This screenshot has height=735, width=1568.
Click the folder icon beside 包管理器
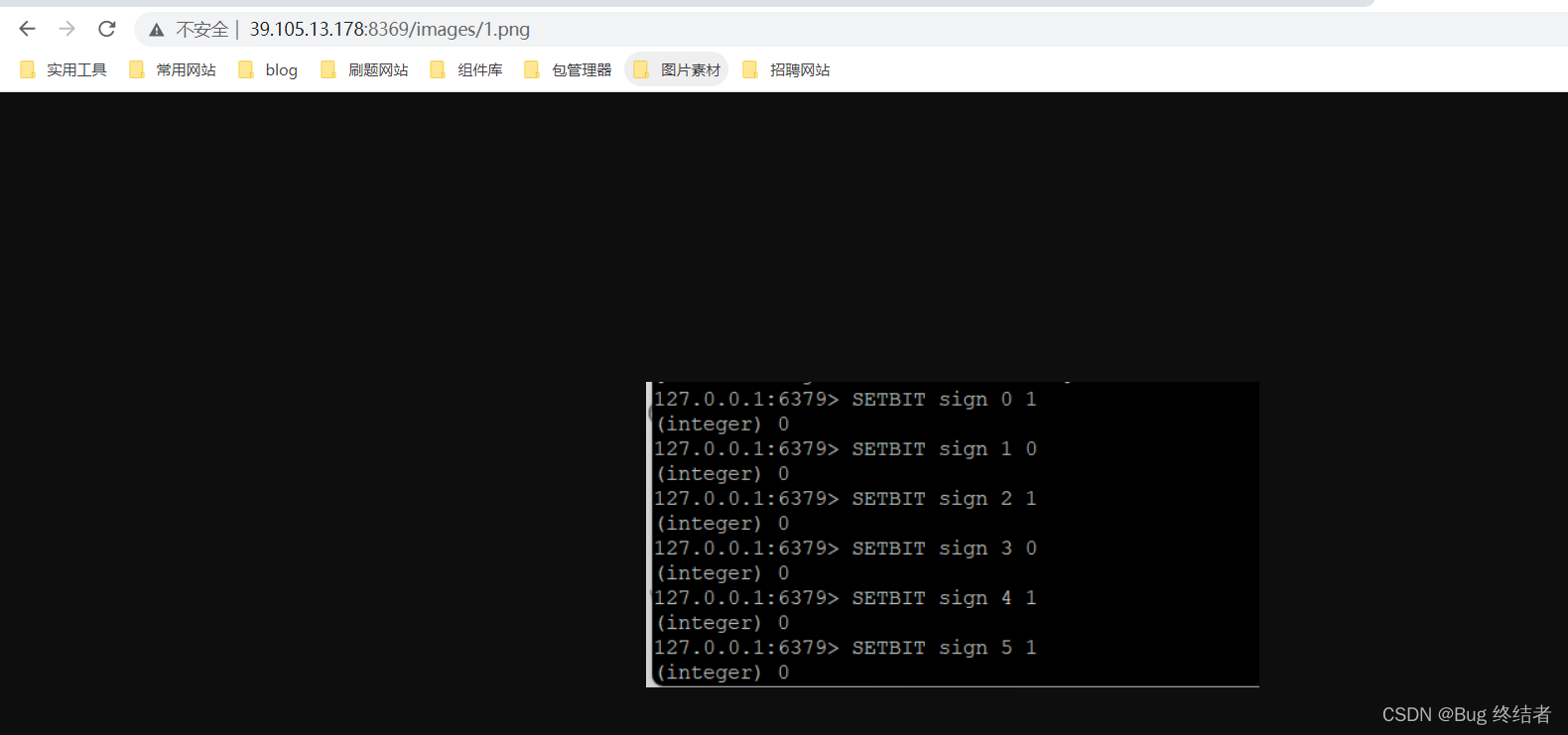[532, 69]
